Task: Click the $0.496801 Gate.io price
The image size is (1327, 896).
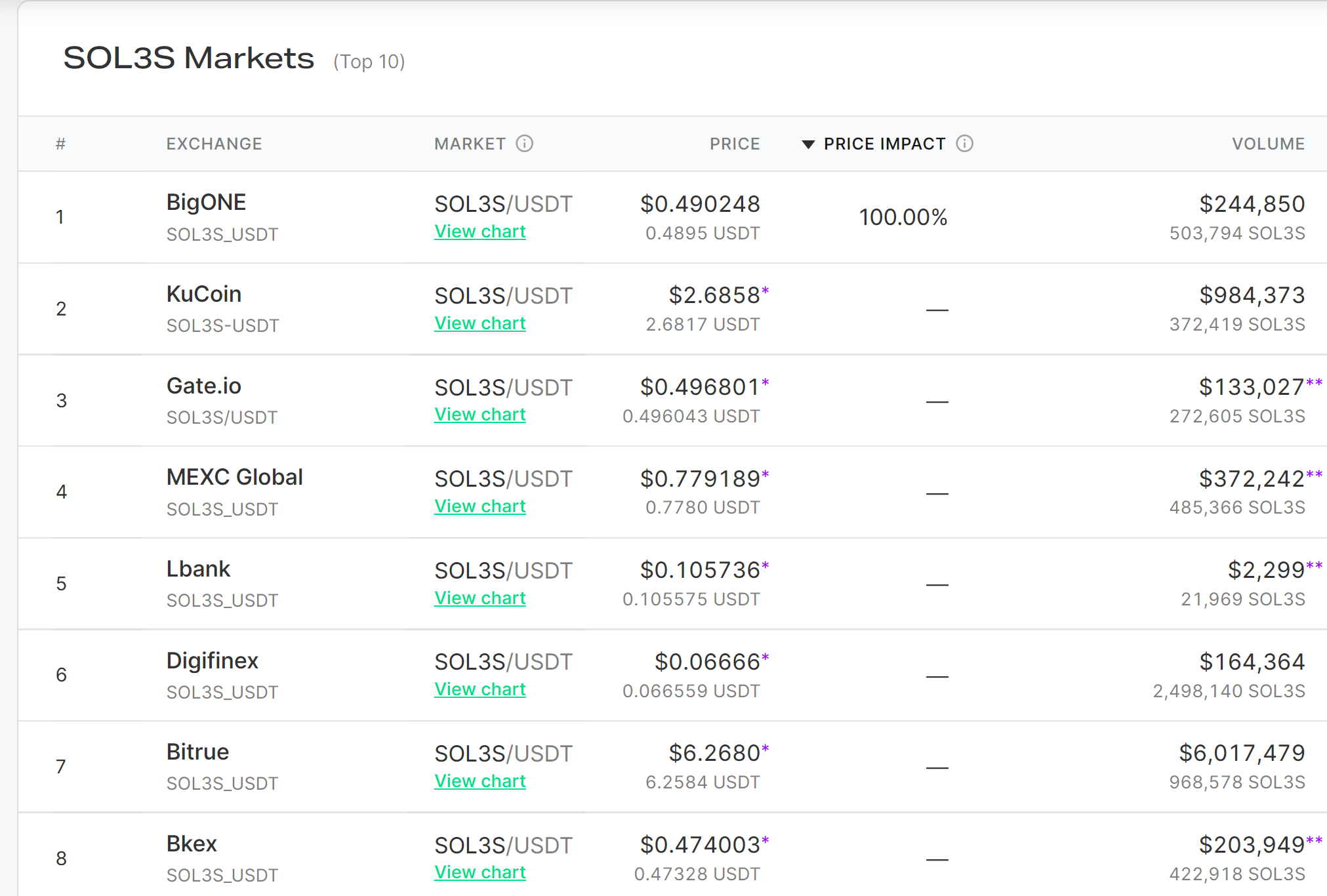Action: [x=700, y=387]
